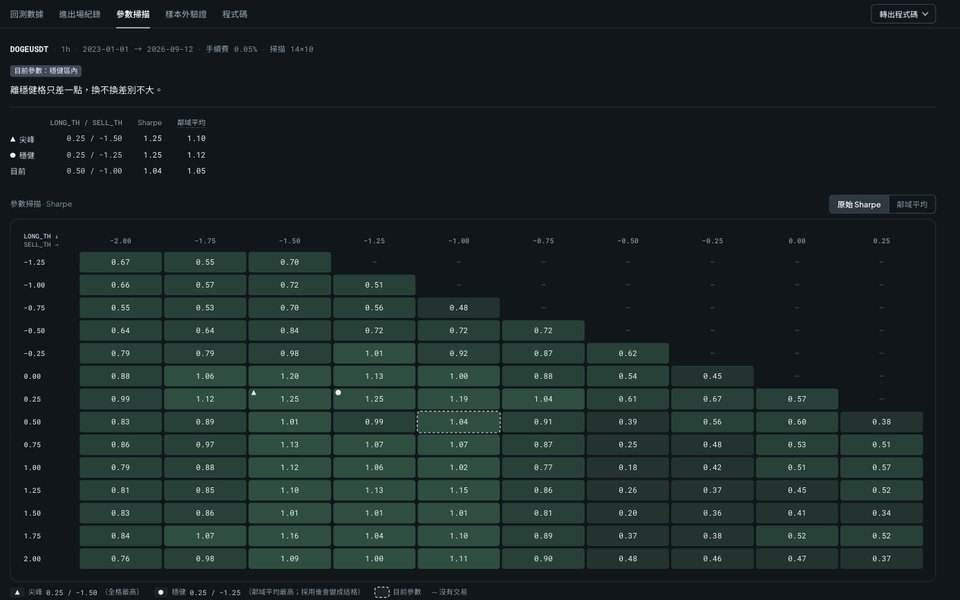Click the white circle robust marker in the heatmap
Screen dimensions: 960x600
pos(338,392)
